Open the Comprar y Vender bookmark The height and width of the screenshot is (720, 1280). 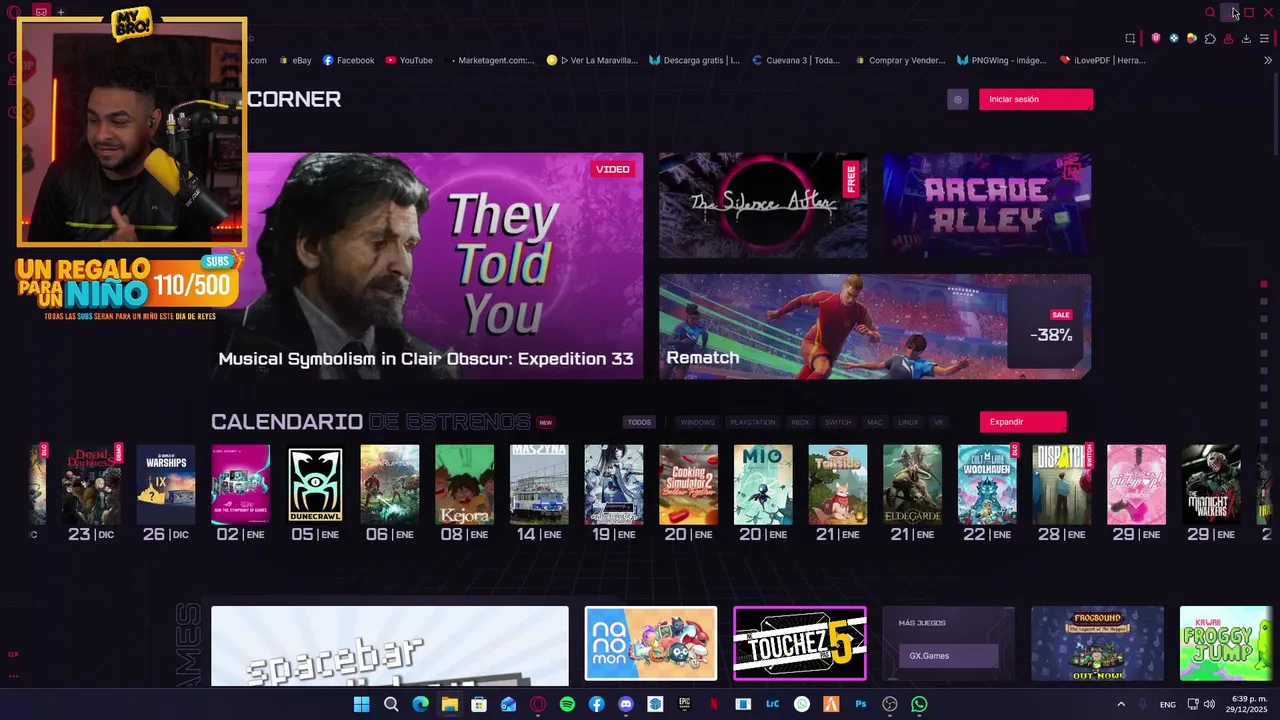[x=900, y=60]
